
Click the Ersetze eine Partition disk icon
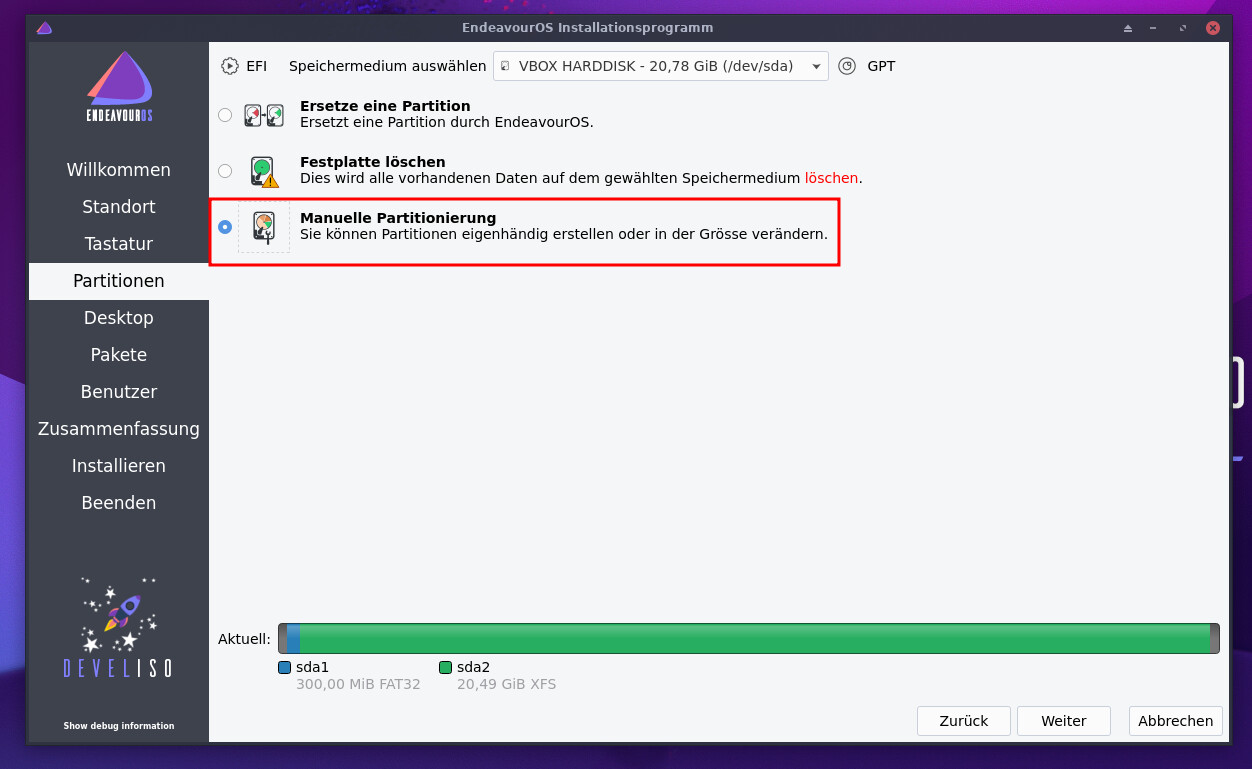point(264,115)
